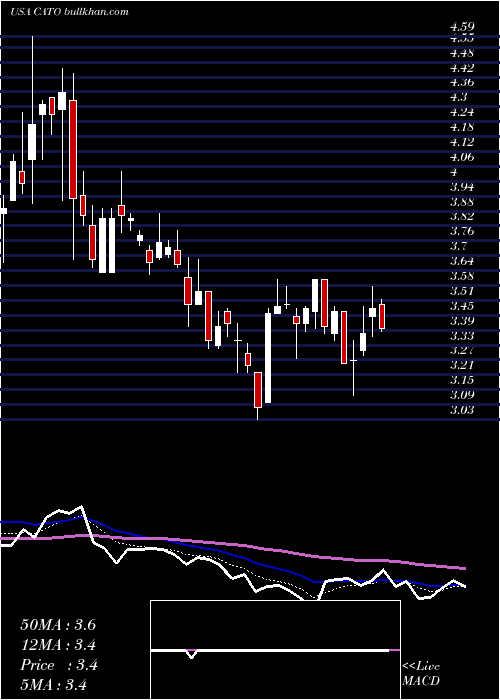The image size is (500, 700).
Task: Click the 3.88 price axis label
Action: pos(462,202)
